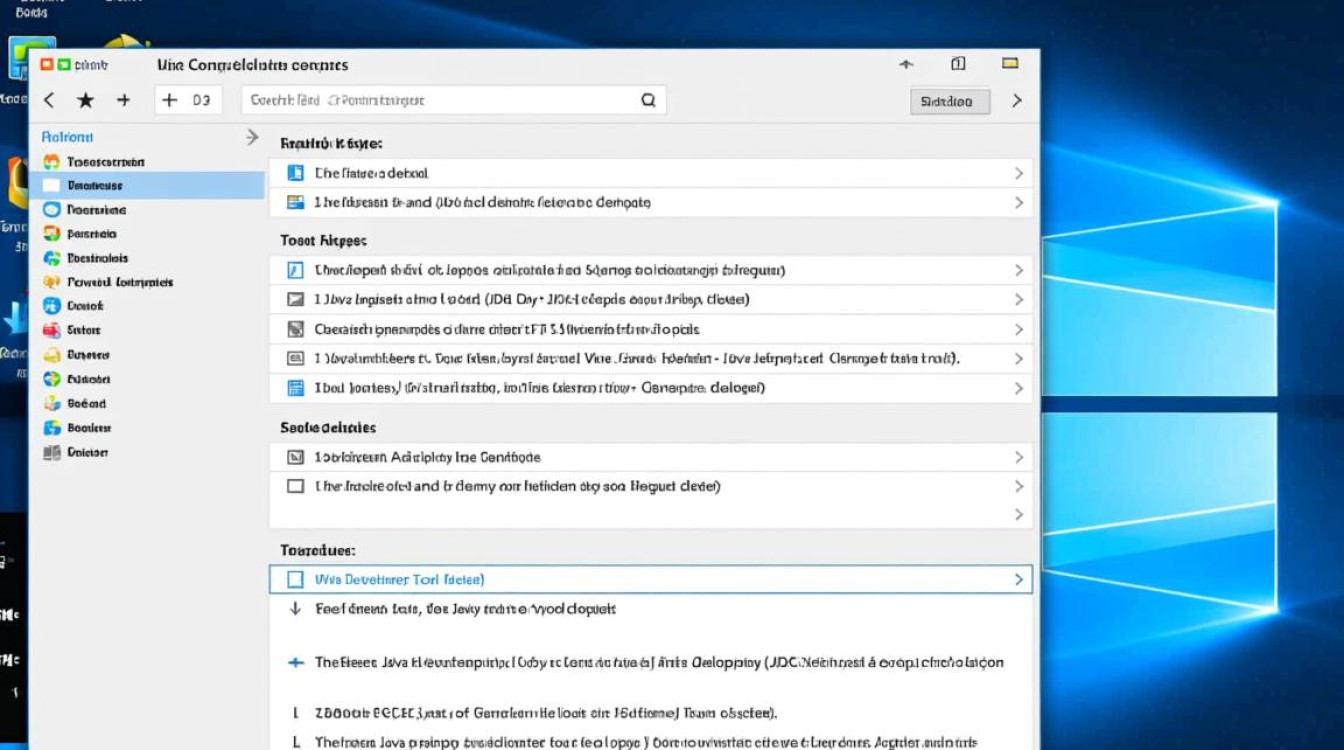Click the gray icon of the last sidebar item
The image size is (1344, 750).
pyautogui.click(x=52, y=453)
